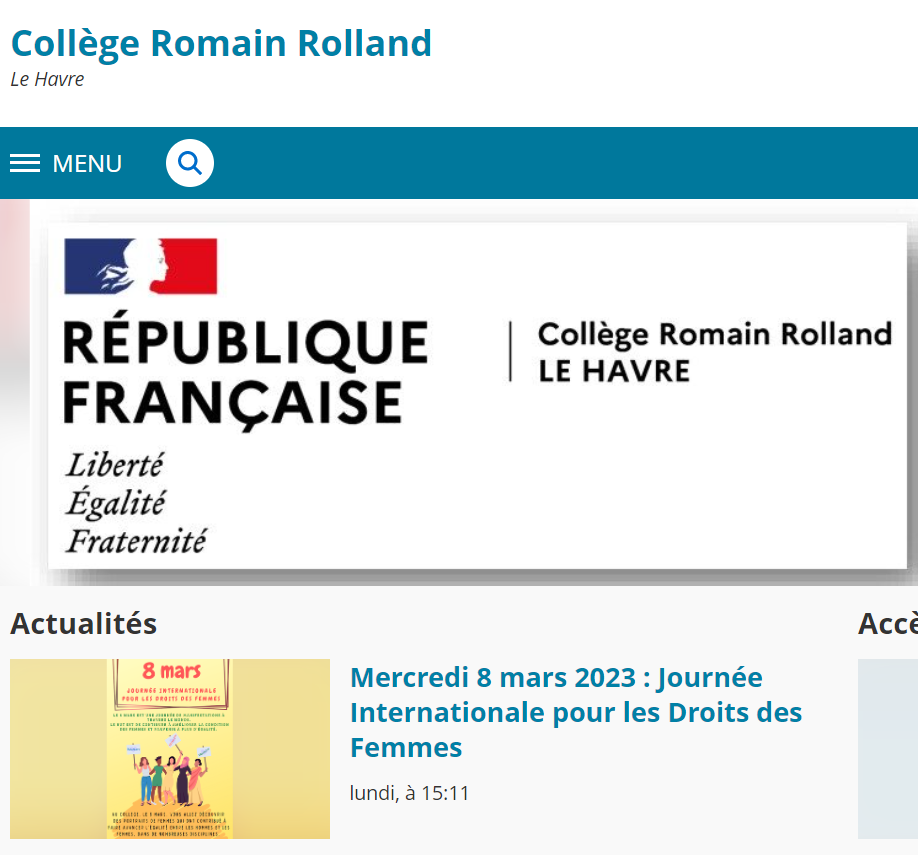This screenshot has height=855, width=918.
Task: Click the timestamp lundi, à 15:11
Action: pos(409,793)
